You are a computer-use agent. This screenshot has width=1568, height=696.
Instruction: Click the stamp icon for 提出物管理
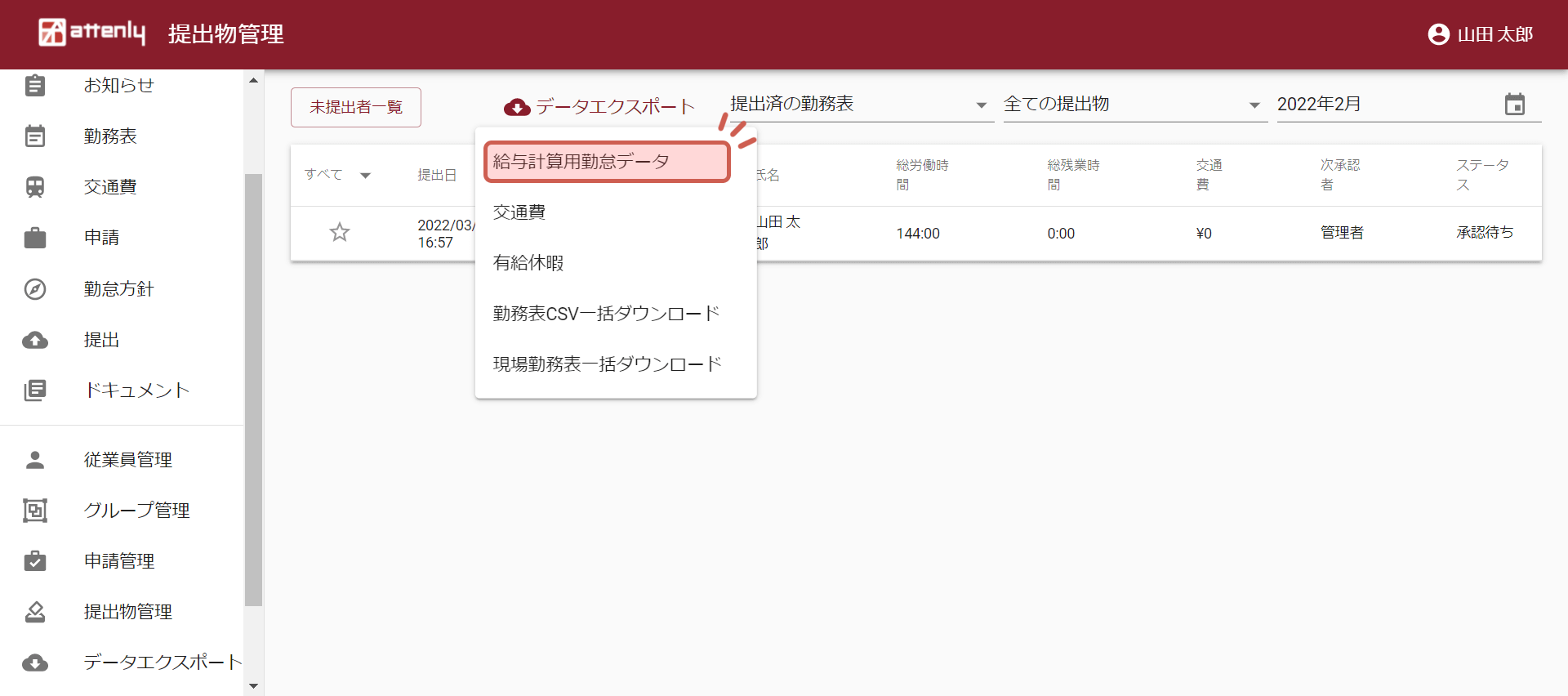click(x=35, y=612)
